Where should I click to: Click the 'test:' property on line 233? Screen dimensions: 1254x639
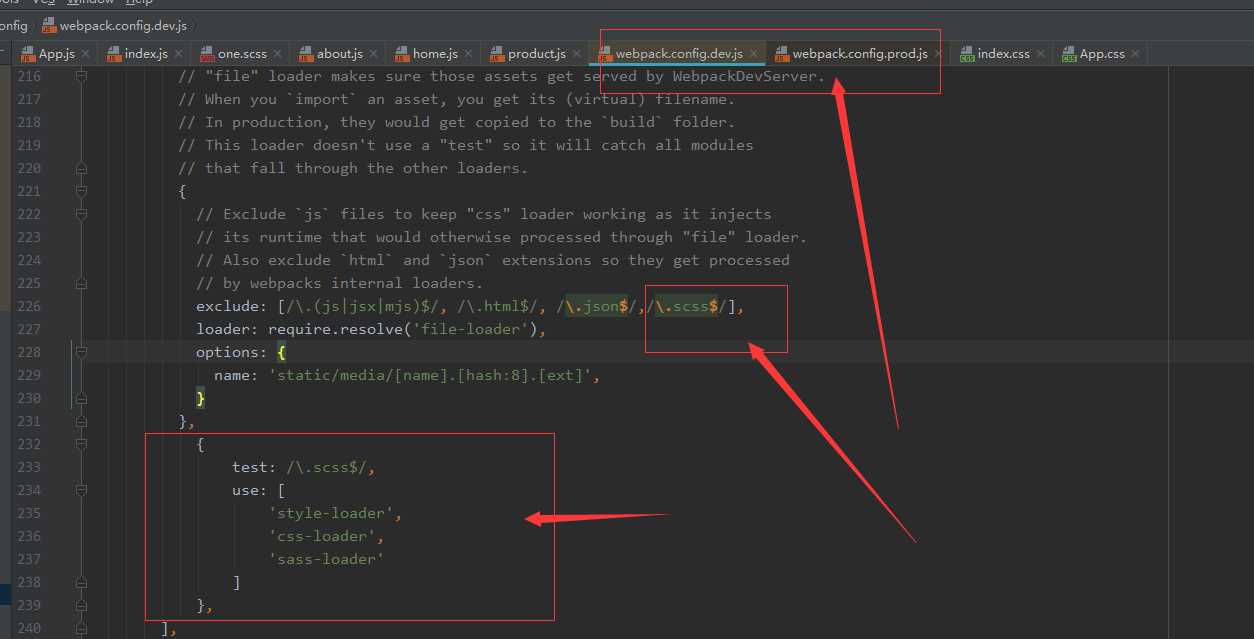coord(254,467)
